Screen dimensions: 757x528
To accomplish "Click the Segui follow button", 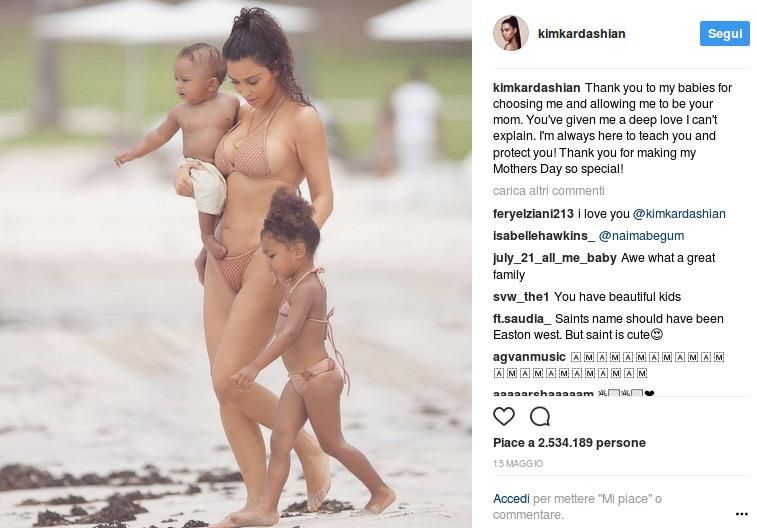I will click(x=725, y=34).
